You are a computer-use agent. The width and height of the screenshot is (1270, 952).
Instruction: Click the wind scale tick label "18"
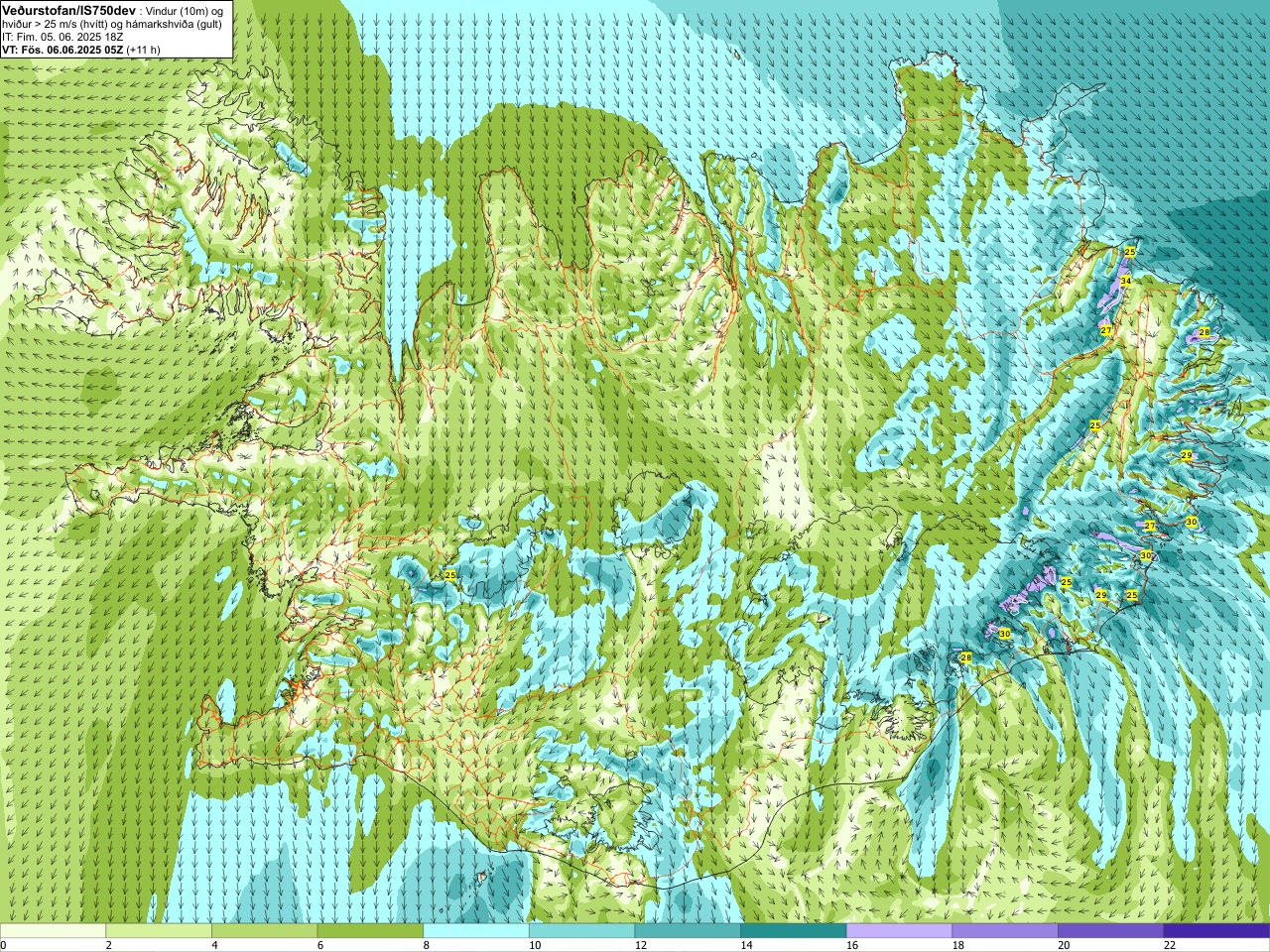click(x=958, y=945)
